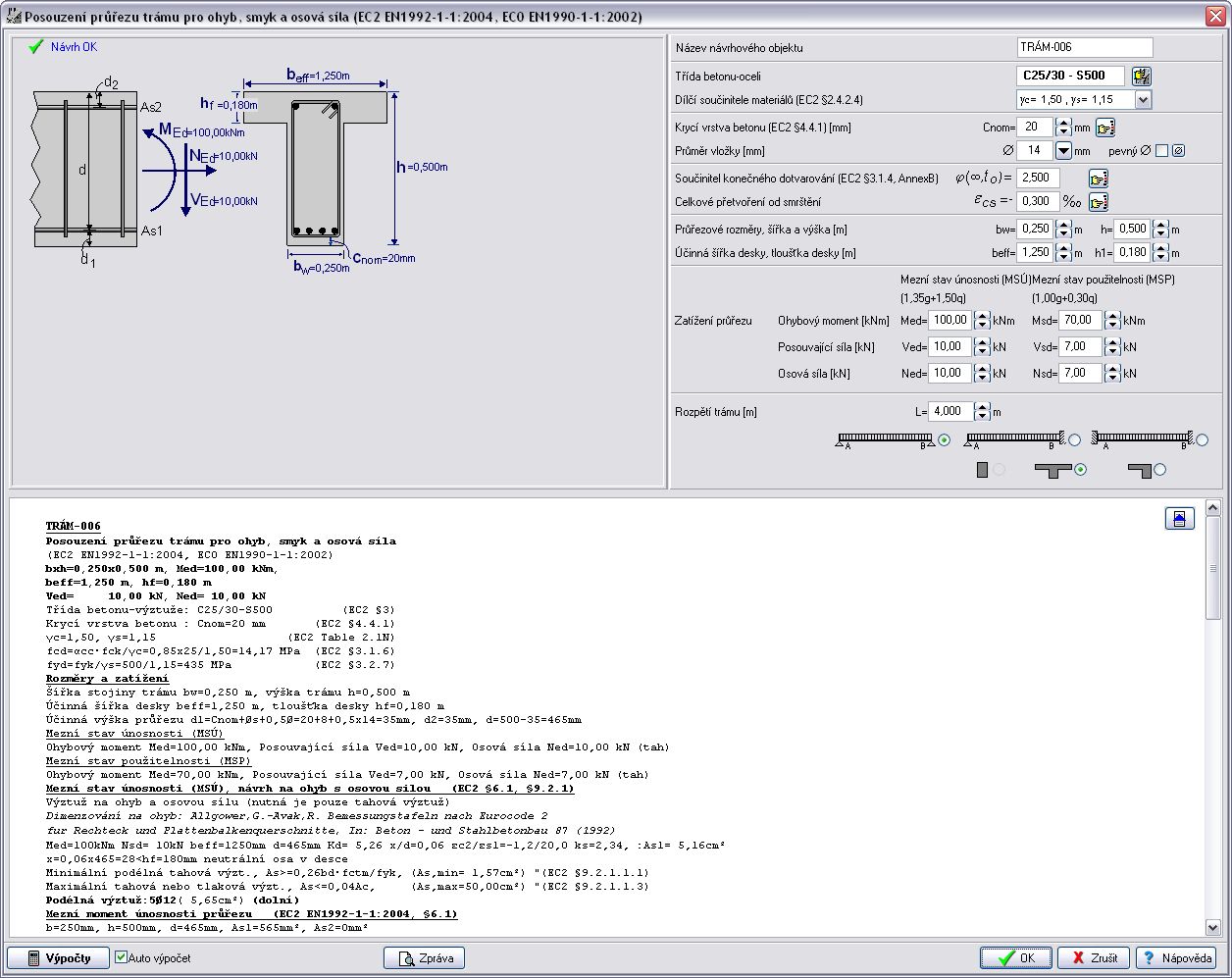The height and width of the screenshot is (978, 1232).
Task: Click the Výpočty calculator button
Action: pyautogui.click(x=58, y=958)
